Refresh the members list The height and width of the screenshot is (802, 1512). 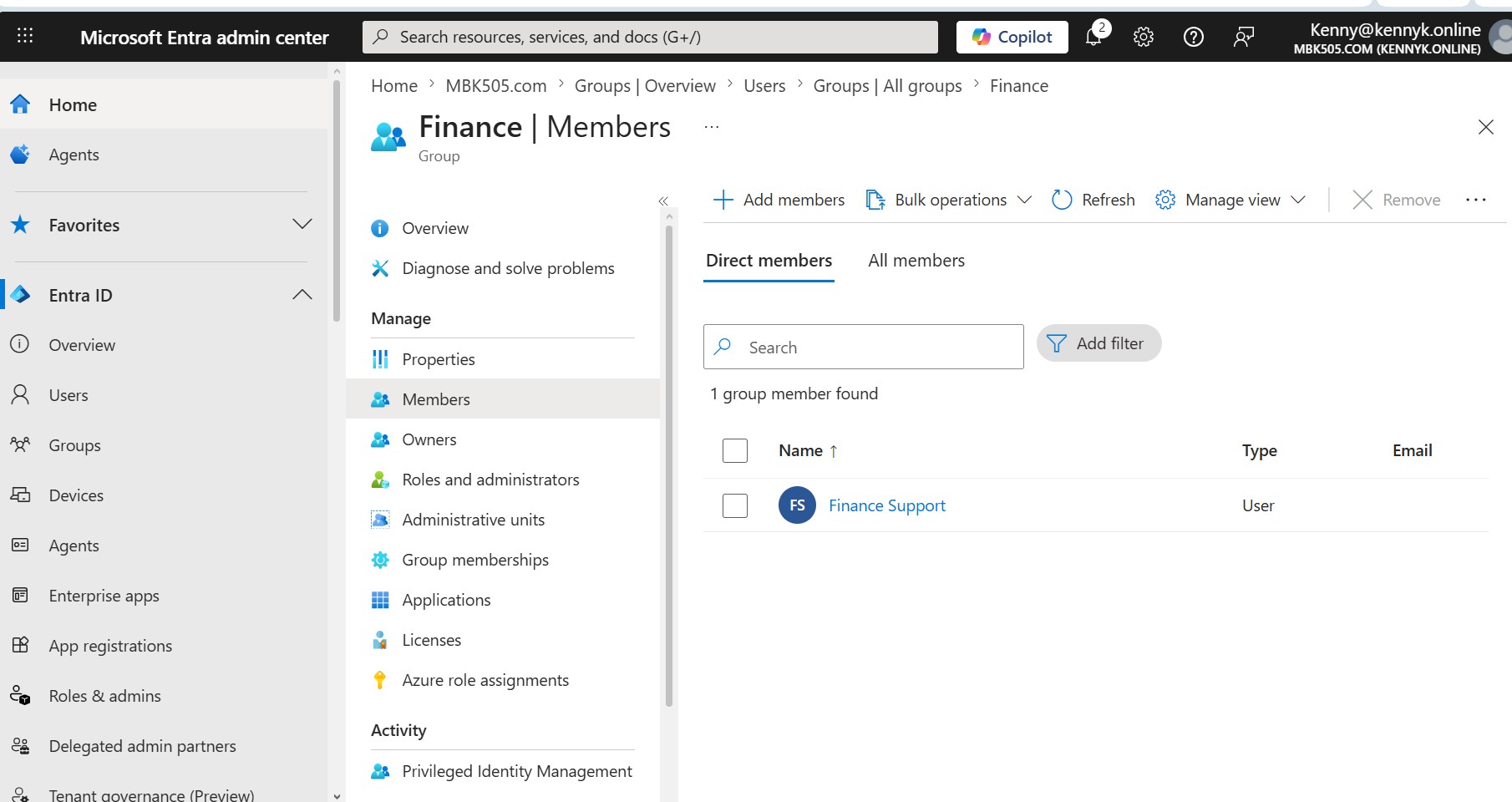pyautogui.click(x=1093, y=200)
